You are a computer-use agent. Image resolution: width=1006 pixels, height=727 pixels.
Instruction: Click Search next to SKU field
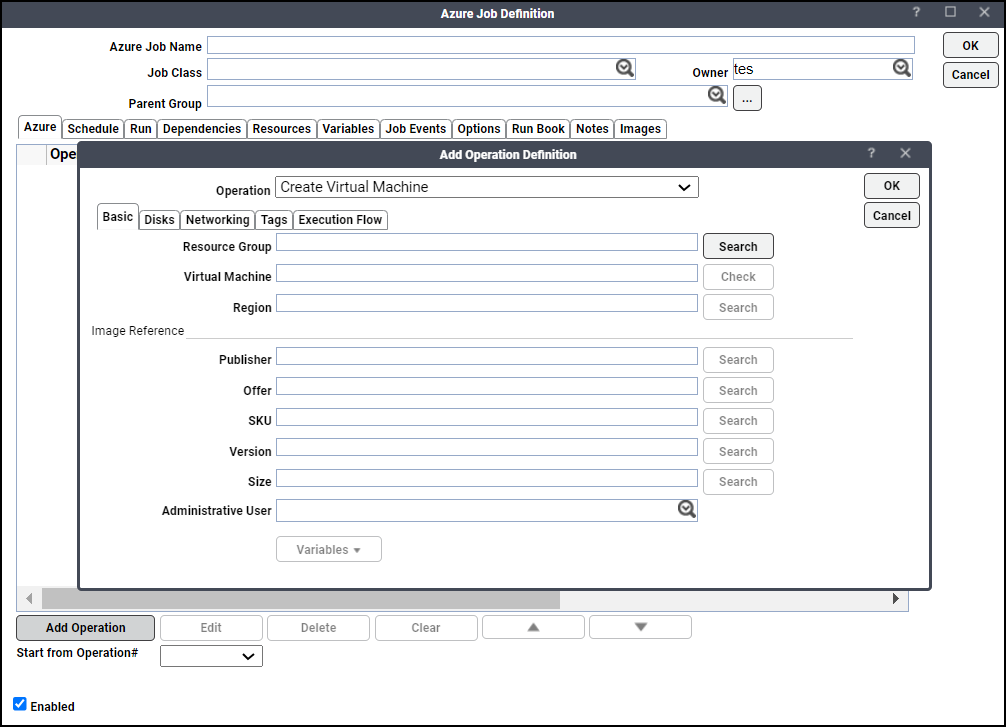(x=738, y=421)
